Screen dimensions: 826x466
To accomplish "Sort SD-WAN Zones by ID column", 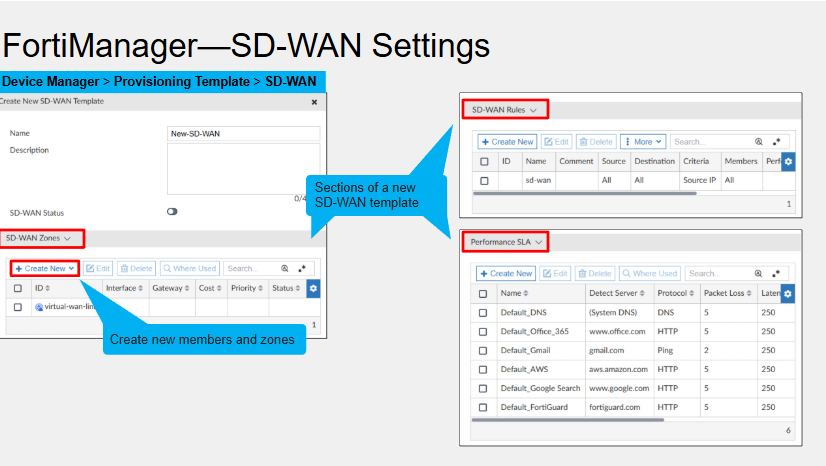I will click(x=42, y=289).
